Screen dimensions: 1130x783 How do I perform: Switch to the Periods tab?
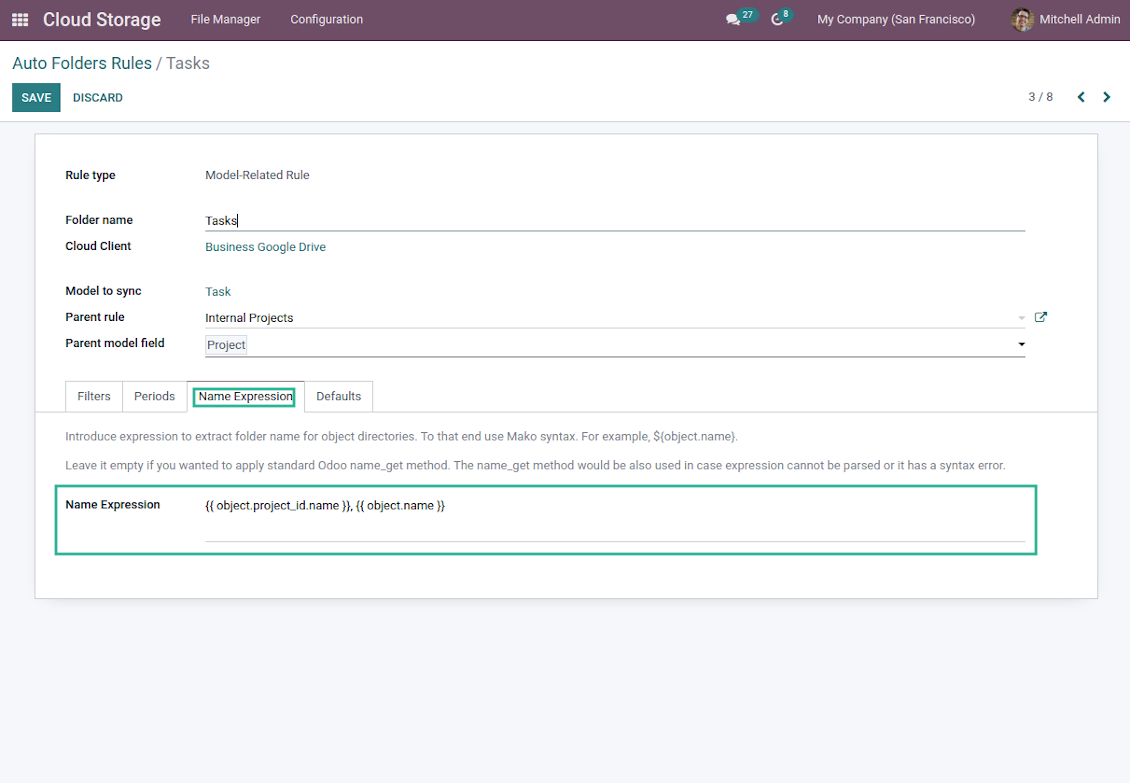point(154,396)
